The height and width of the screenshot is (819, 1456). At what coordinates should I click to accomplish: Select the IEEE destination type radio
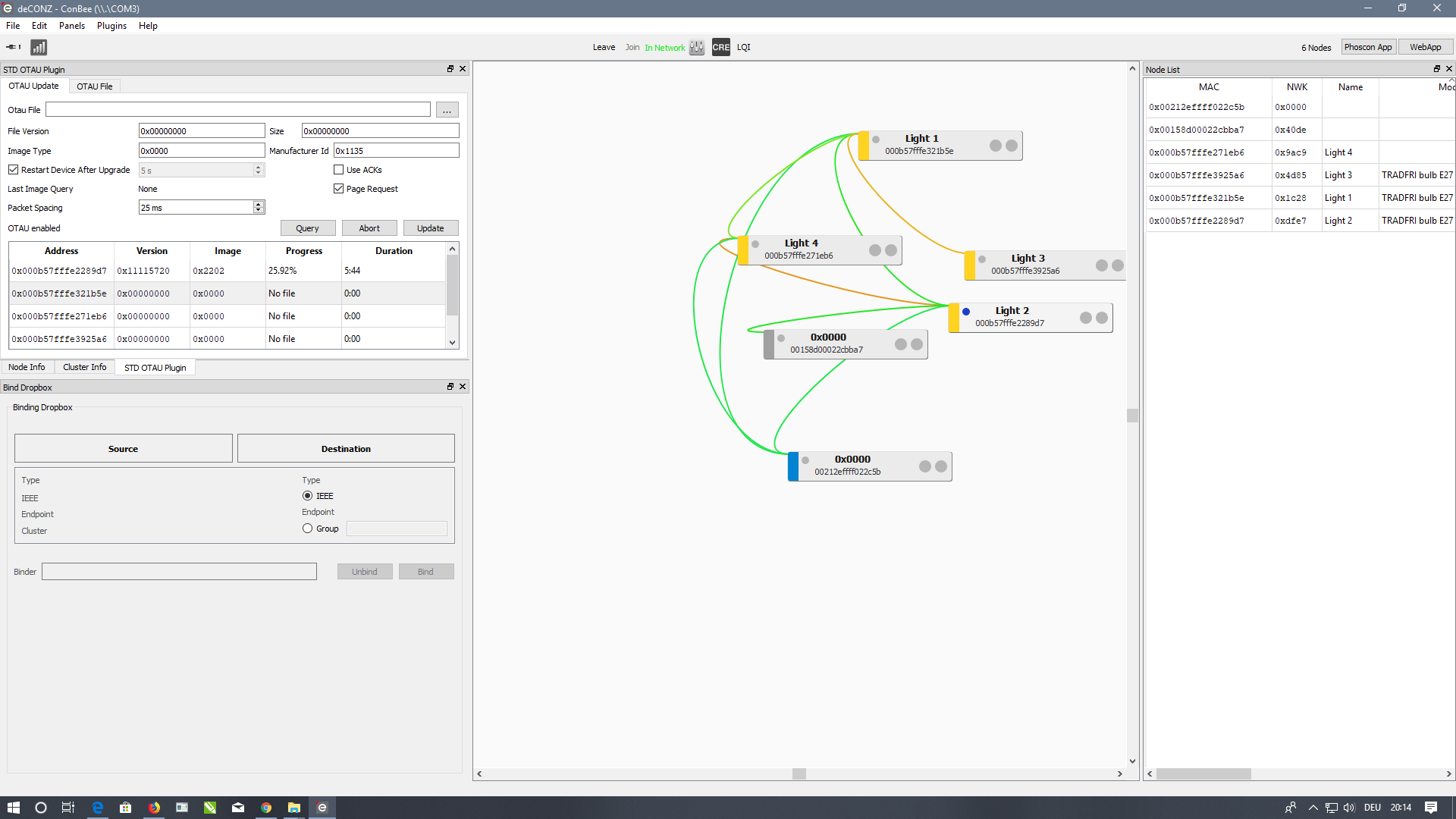coord(307,496)
